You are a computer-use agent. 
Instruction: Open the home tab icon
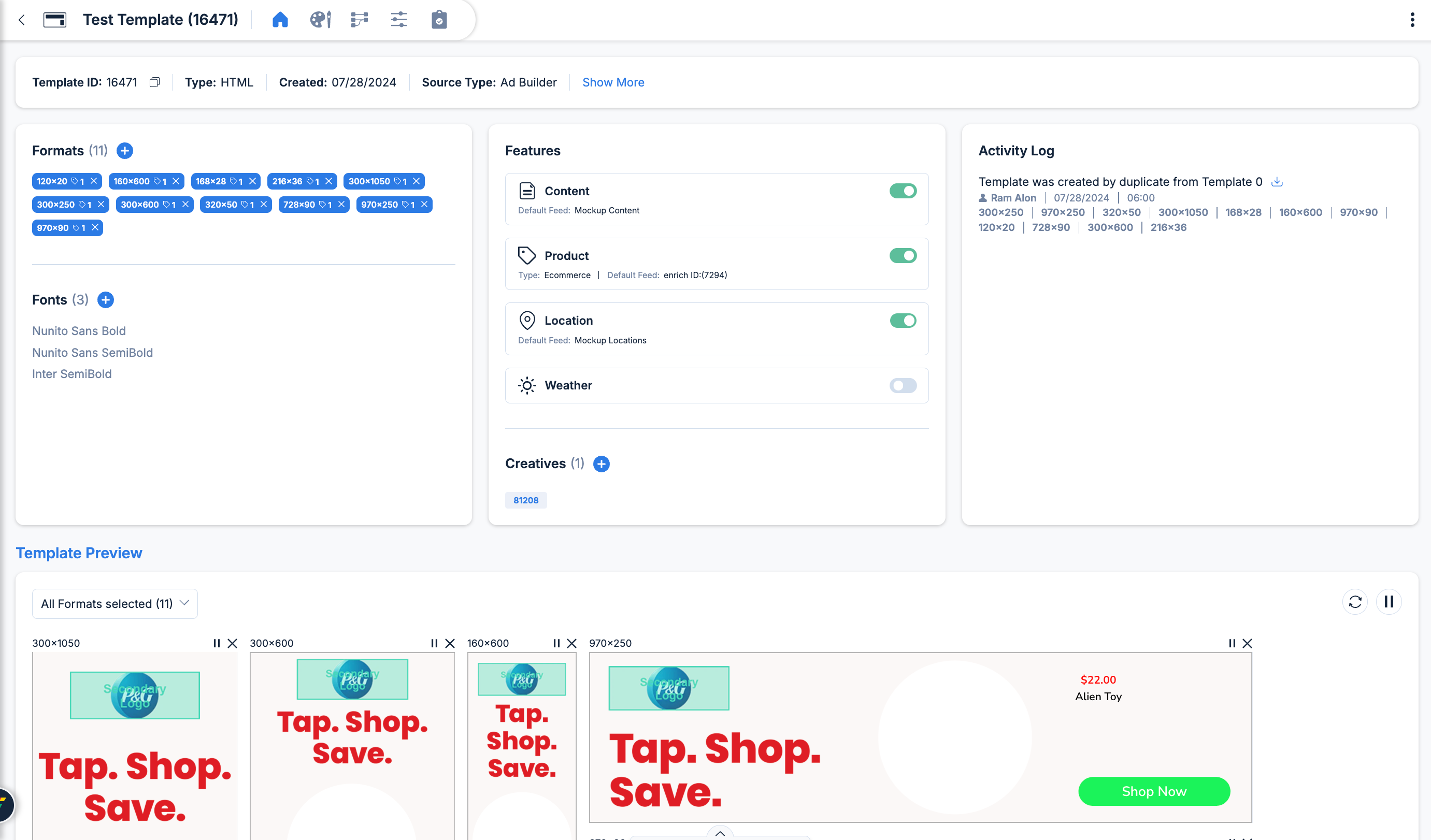[280, 20]
